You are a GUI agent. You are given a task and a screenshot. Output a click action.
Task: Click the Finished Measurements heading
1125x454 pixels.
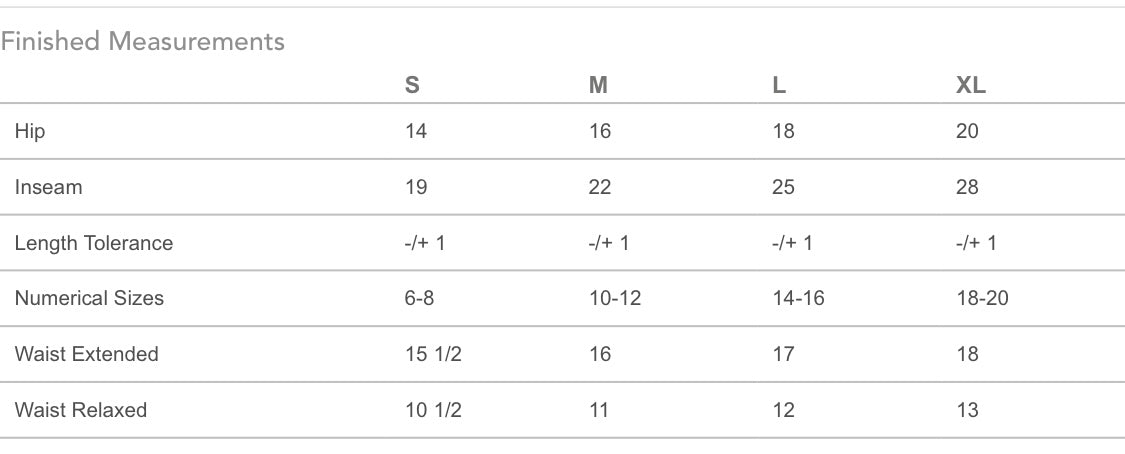tap(143, 41)
